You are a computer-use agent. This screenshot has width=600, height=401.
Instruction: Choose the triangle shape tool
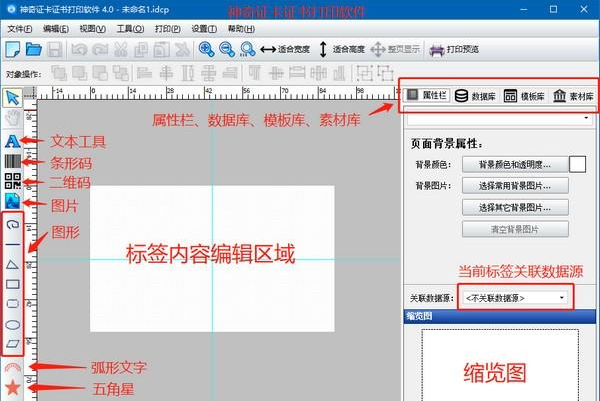(x=13, y=264)
